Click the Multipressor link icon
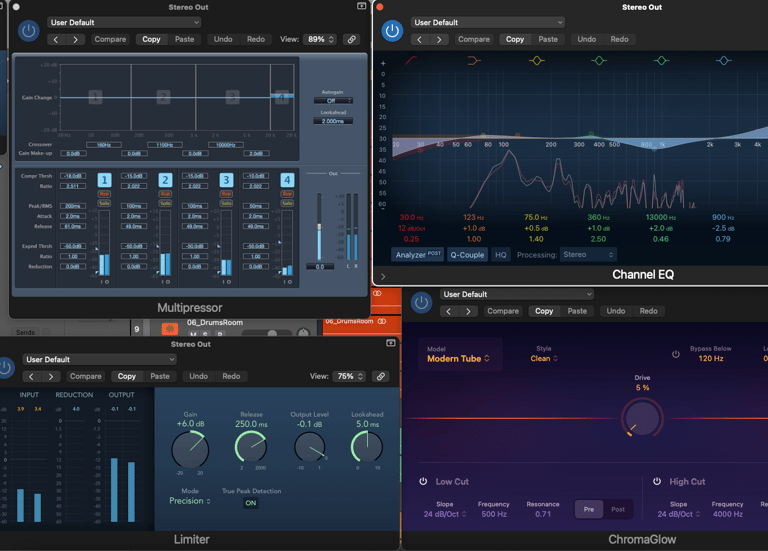Image resolution: width=768 pixels, height=551 pixels. pyautogui.click(x=351, y=40)
